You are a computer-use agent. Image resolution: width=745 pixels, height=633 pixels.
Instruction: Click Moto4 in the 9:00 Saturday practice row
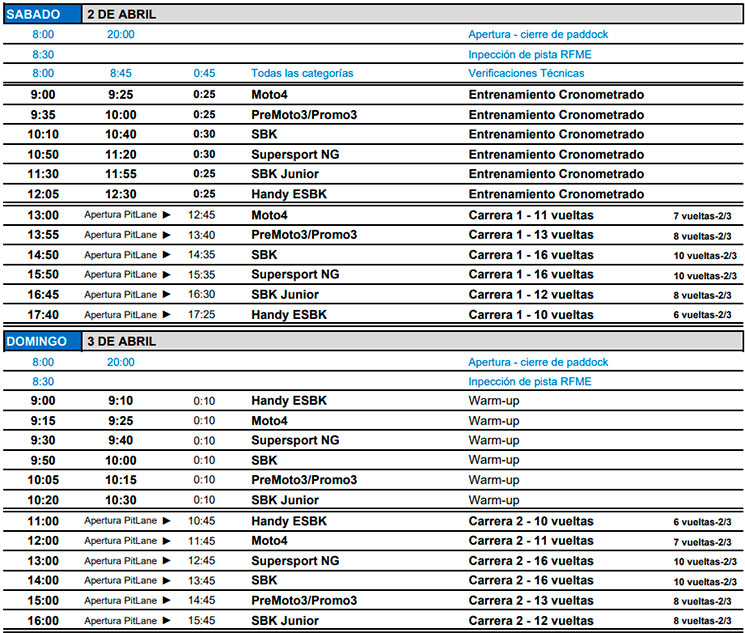269,95
